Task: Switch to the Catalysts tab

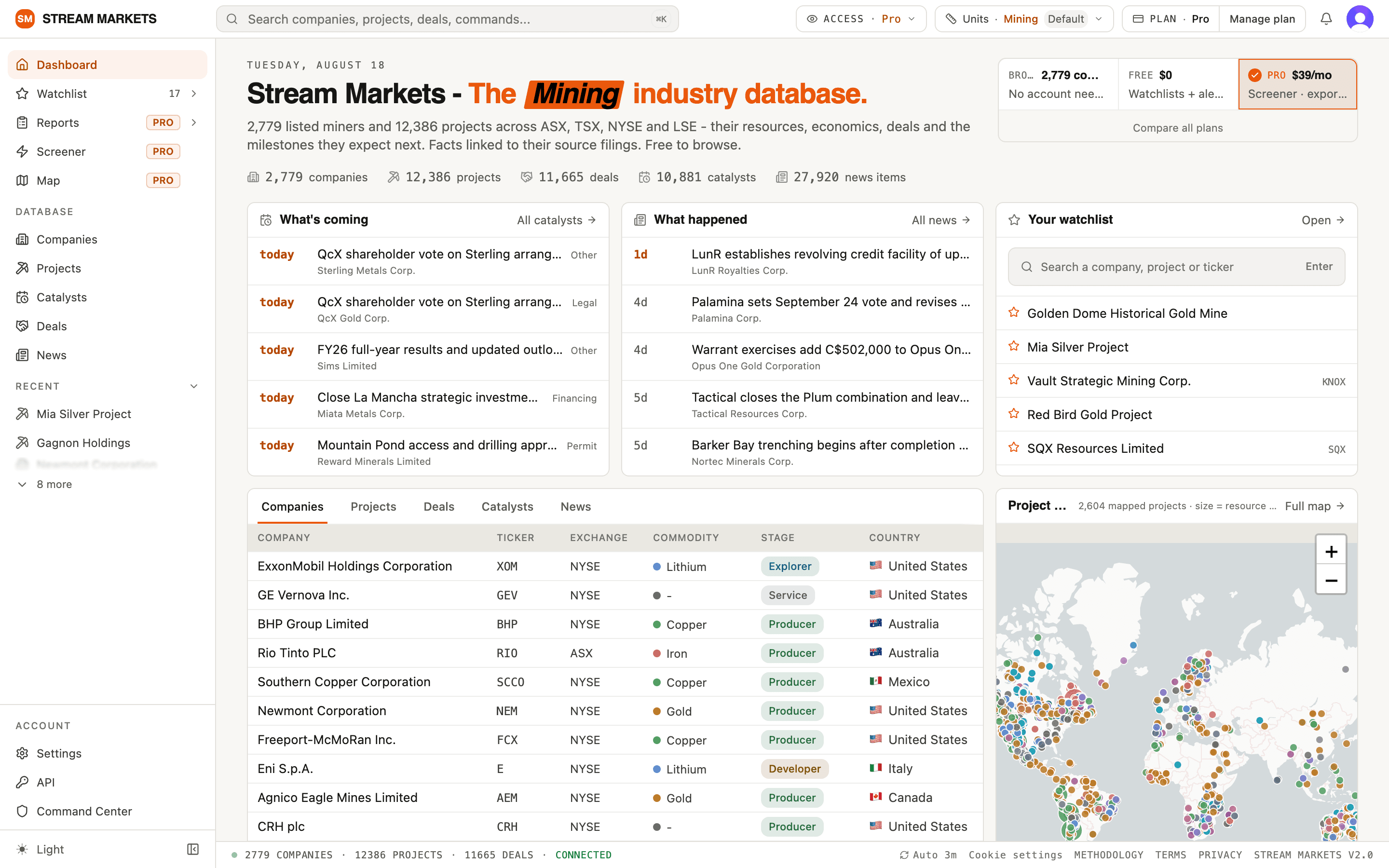Action: coord(507,506)
